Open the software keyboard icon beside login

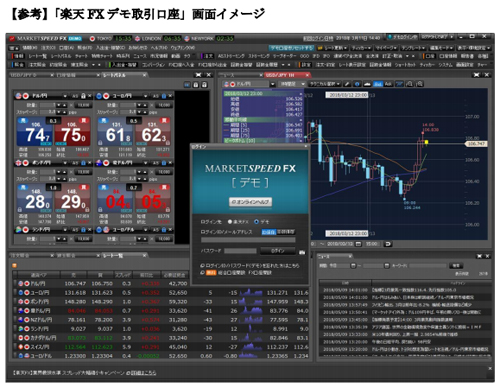[x=302, y=252]
